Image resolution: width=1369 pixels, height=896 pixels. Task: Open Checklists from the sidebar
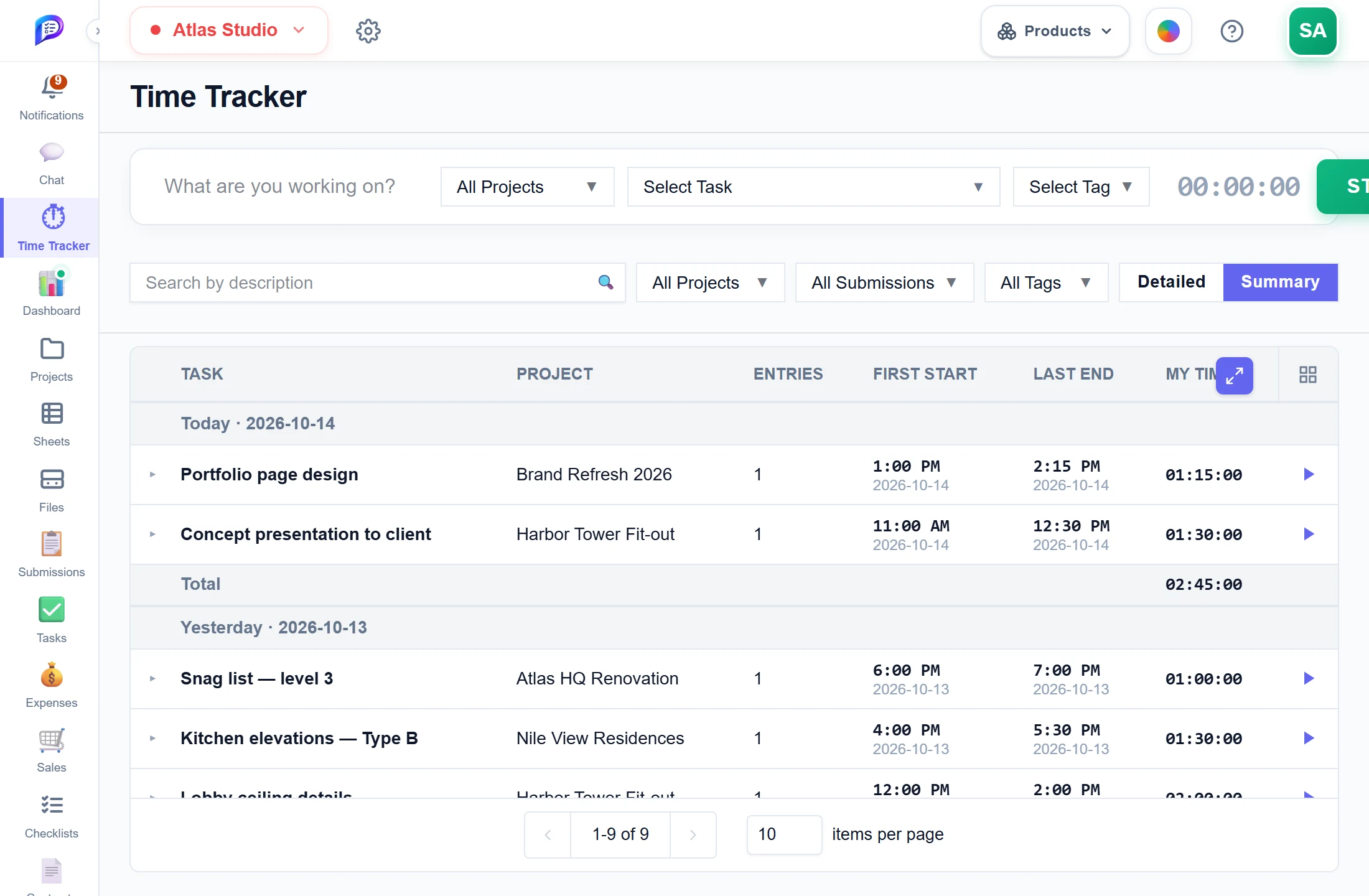point(52,816)
